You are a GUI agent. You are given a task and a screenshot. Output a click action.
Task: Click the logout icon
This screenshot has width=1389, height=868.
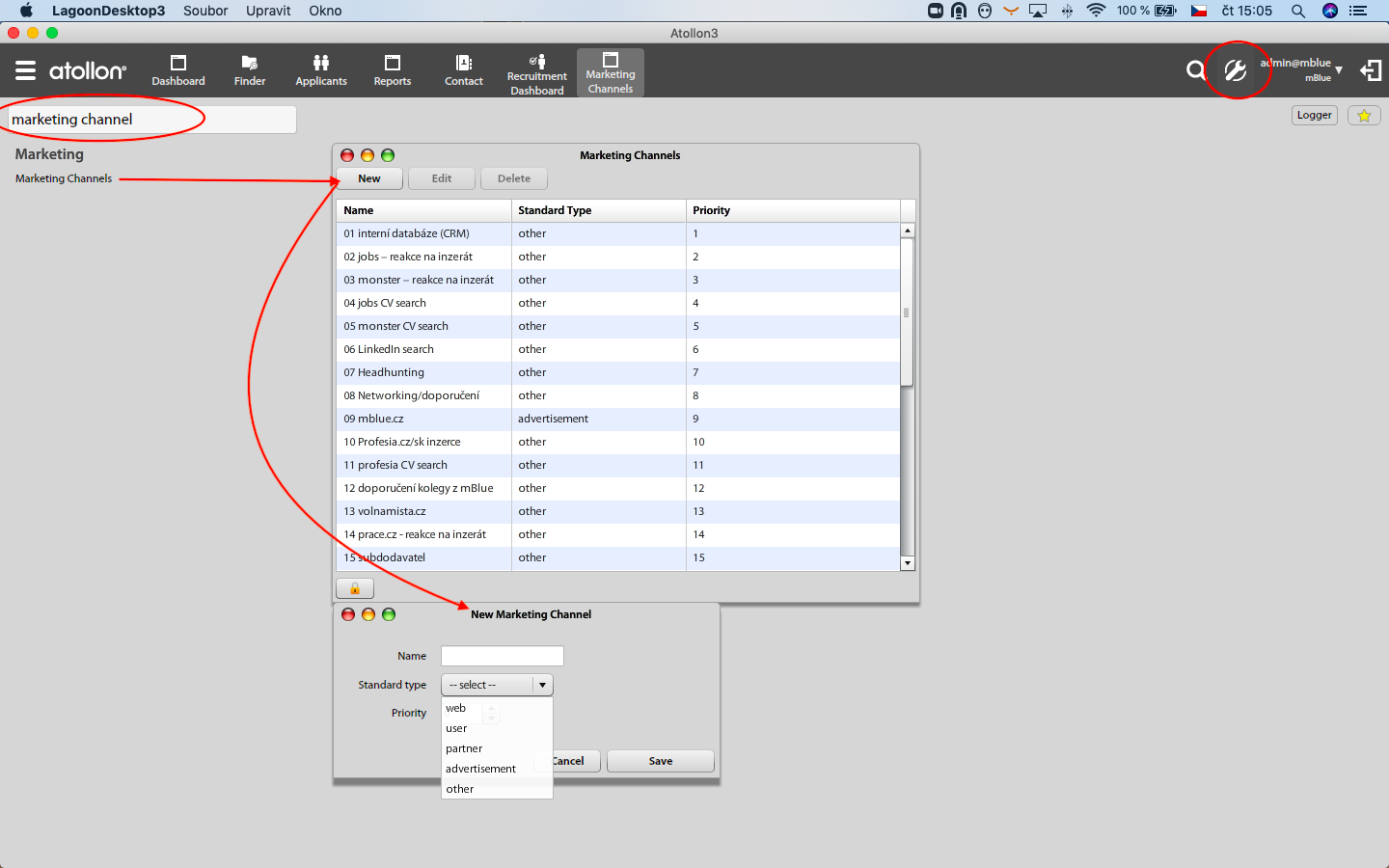pos(1371,70)
